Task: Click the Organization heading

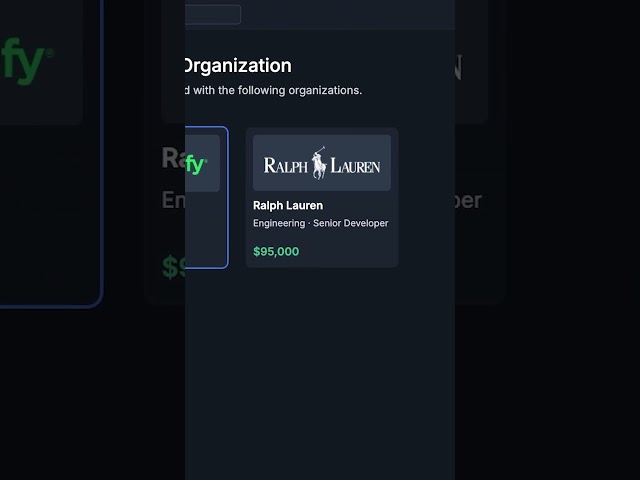Action: pyautogui.click(x=238, y=66)
